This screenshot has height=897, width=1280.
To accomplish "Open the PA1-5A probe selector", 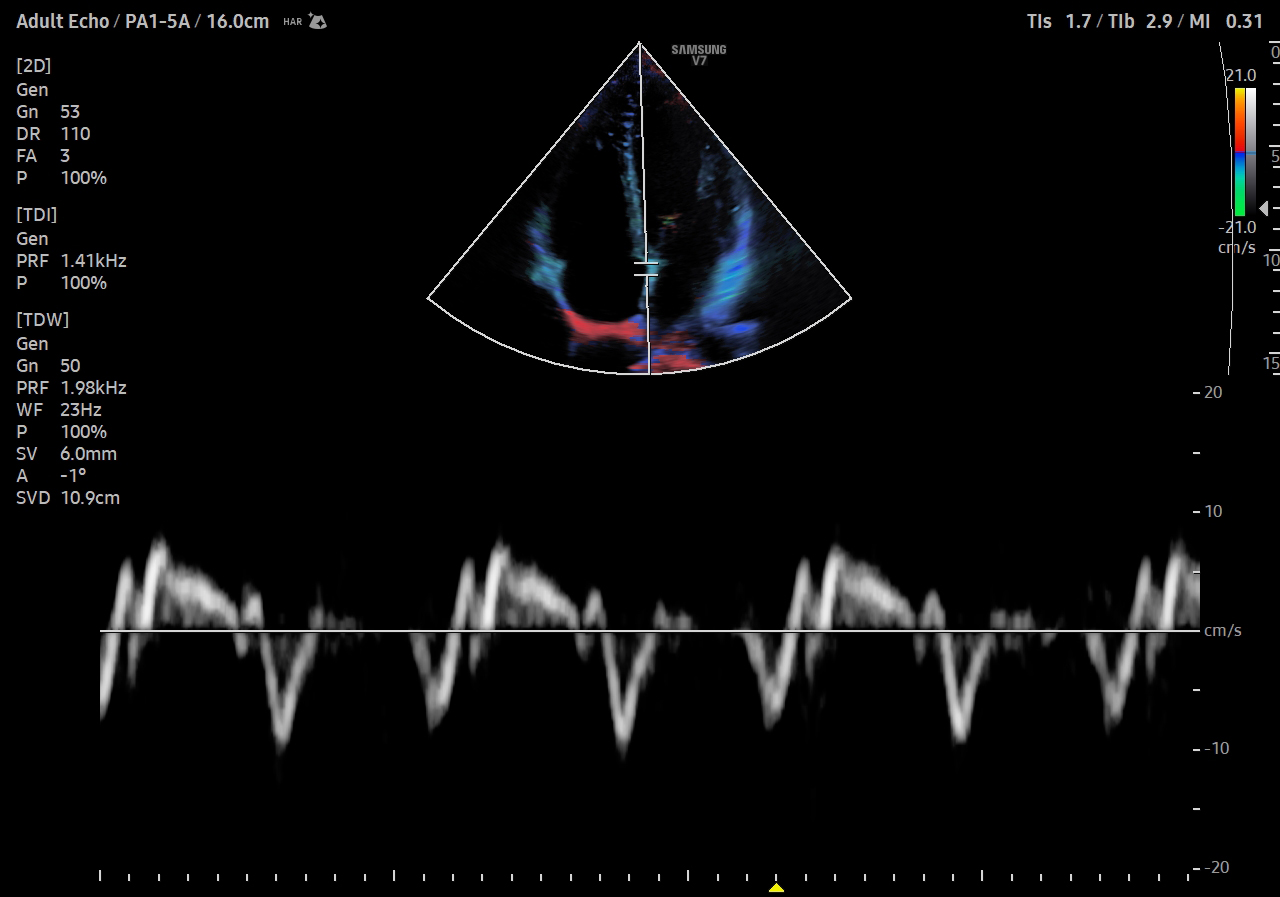I will [x=155, y=20].
